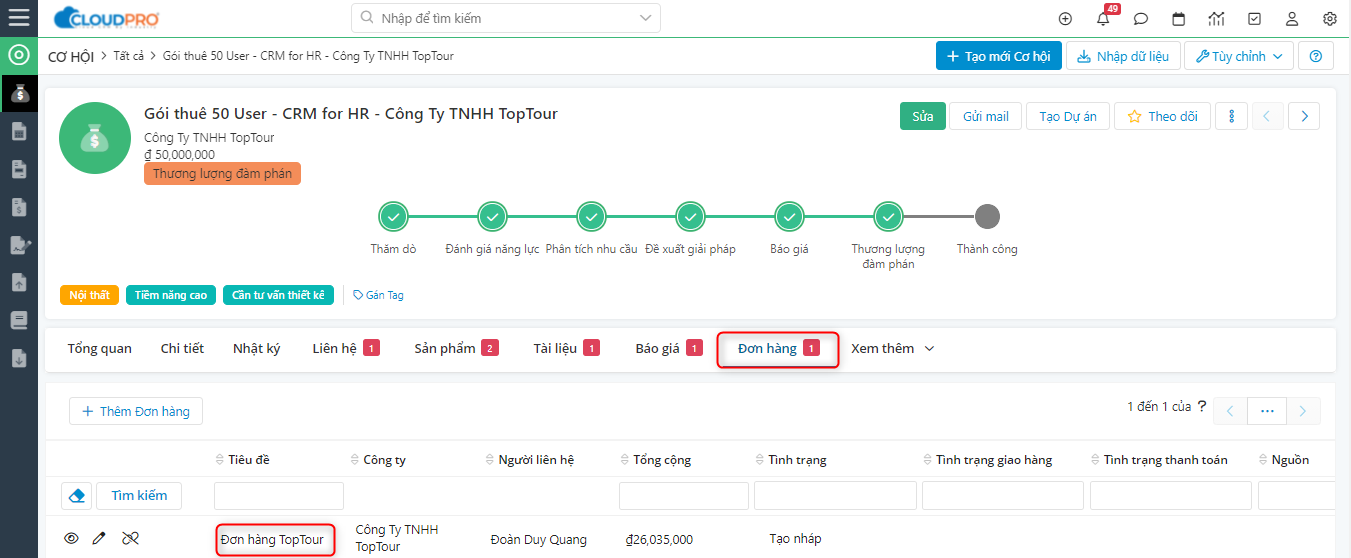
Task: Show total record count question mark
Action: 1202,406
